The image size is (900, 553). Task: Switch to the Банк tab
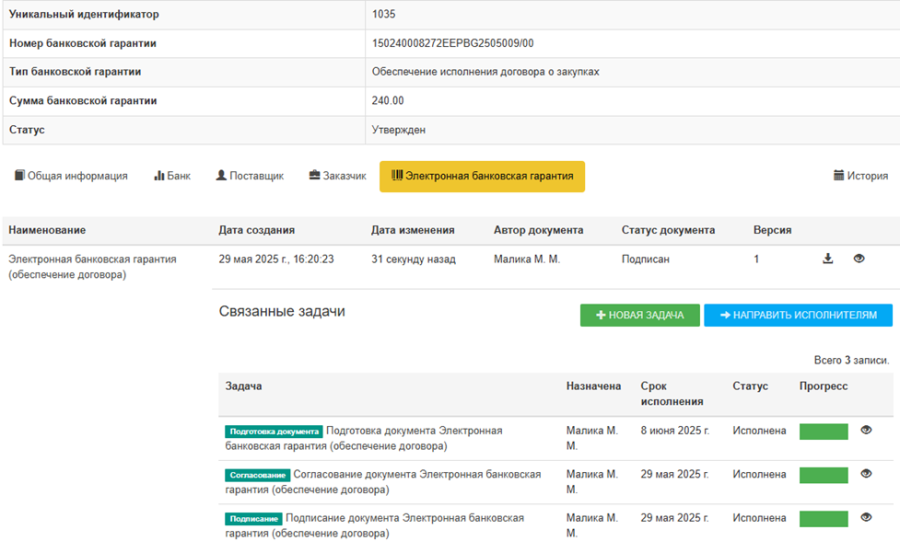point(172,176)
